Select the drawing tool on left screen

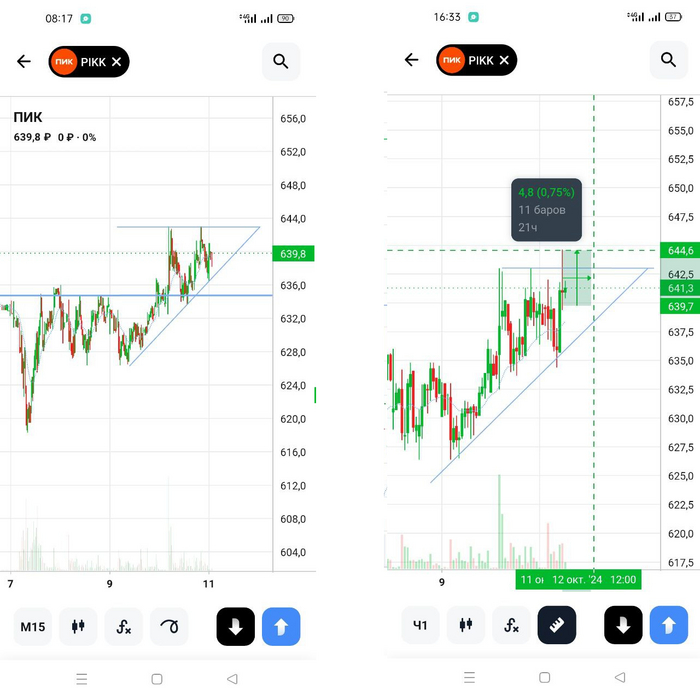[x=169, y=627]
